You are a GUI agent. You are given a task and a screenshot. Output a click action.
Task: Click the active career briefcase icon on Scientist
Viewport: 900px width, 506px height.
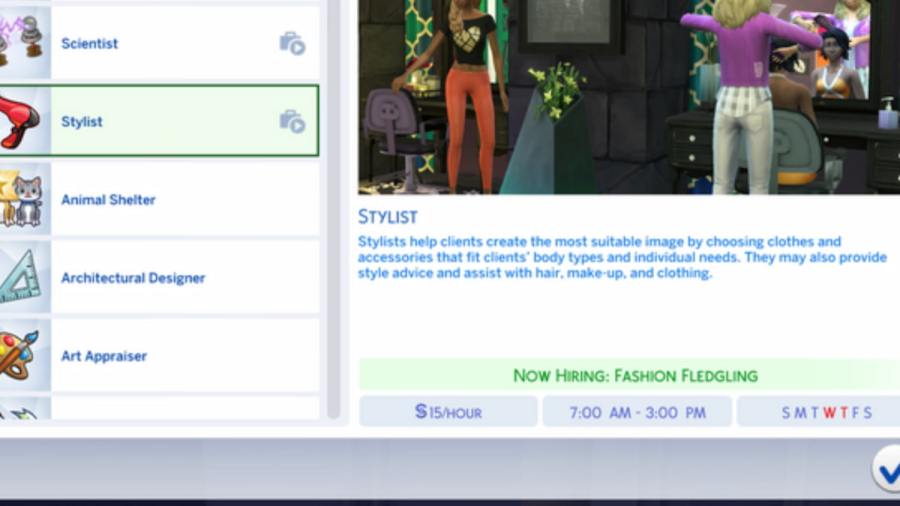coord(292,44)
